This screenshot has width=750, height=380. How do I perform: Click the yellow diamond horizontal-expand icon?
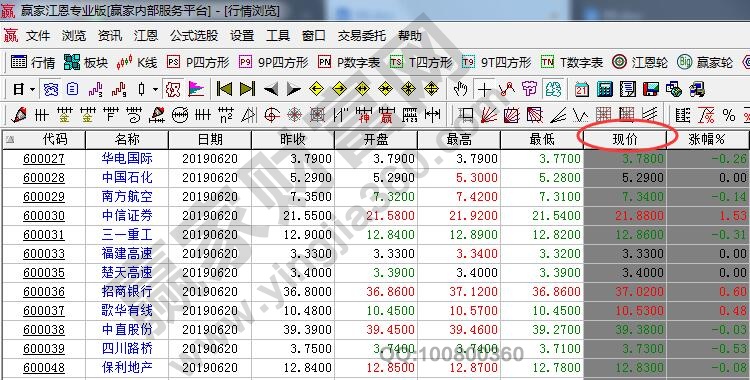pos(362,89)
